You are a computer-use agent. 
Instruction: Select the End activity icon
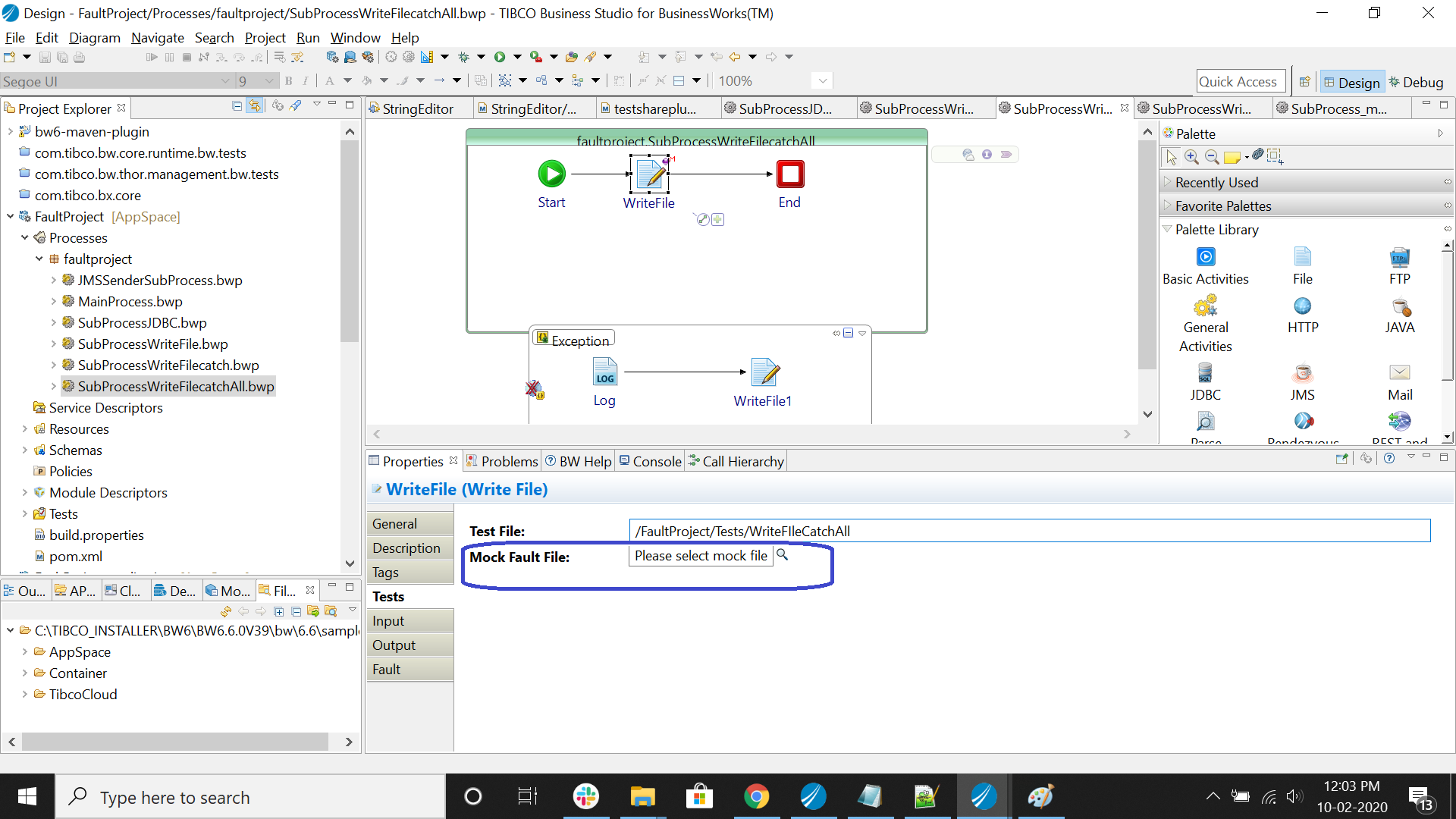pyautogui.click(x=790, y=174)
